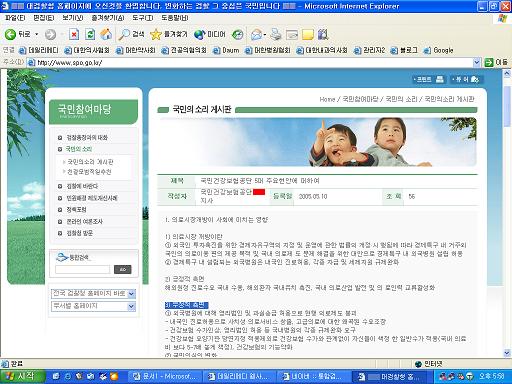512x384 pixels.
Task: Click the Windows Start button
Action: 23,376
